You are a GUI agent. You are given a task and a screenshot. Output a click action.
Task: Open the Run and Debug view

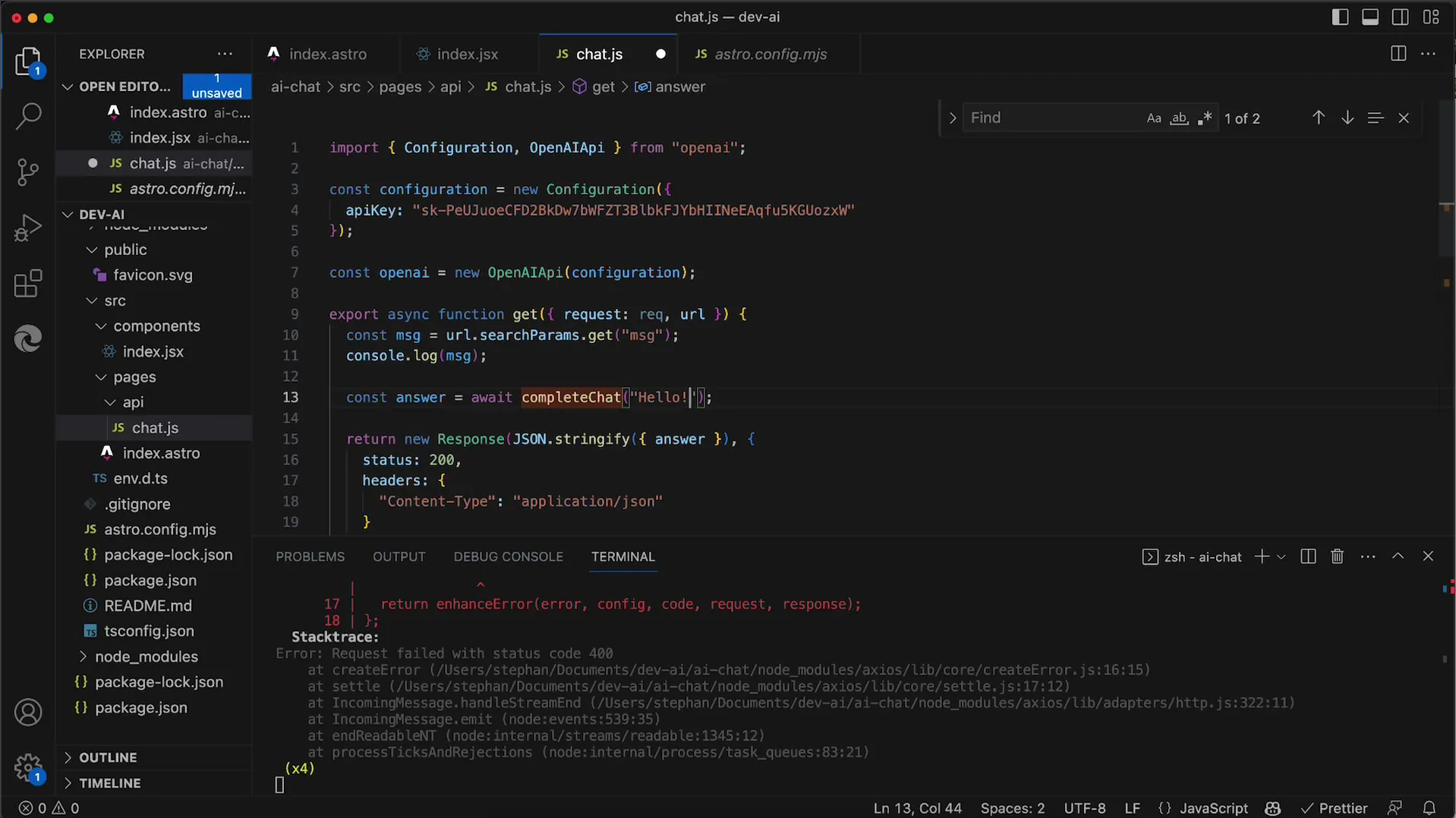coord(28,228)
